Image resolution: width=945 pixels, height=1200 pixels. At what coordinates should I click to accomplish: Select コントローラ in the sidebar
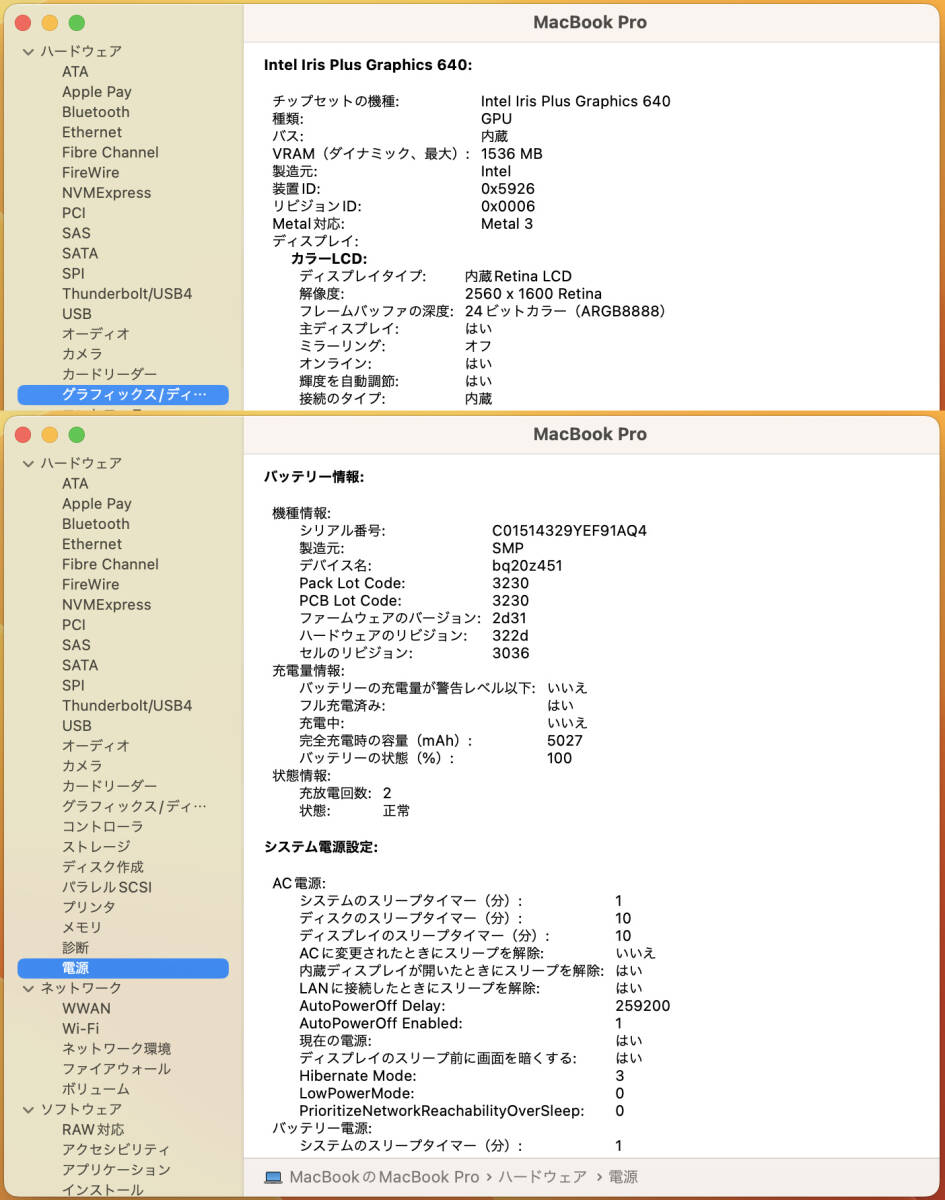[103, 827]
